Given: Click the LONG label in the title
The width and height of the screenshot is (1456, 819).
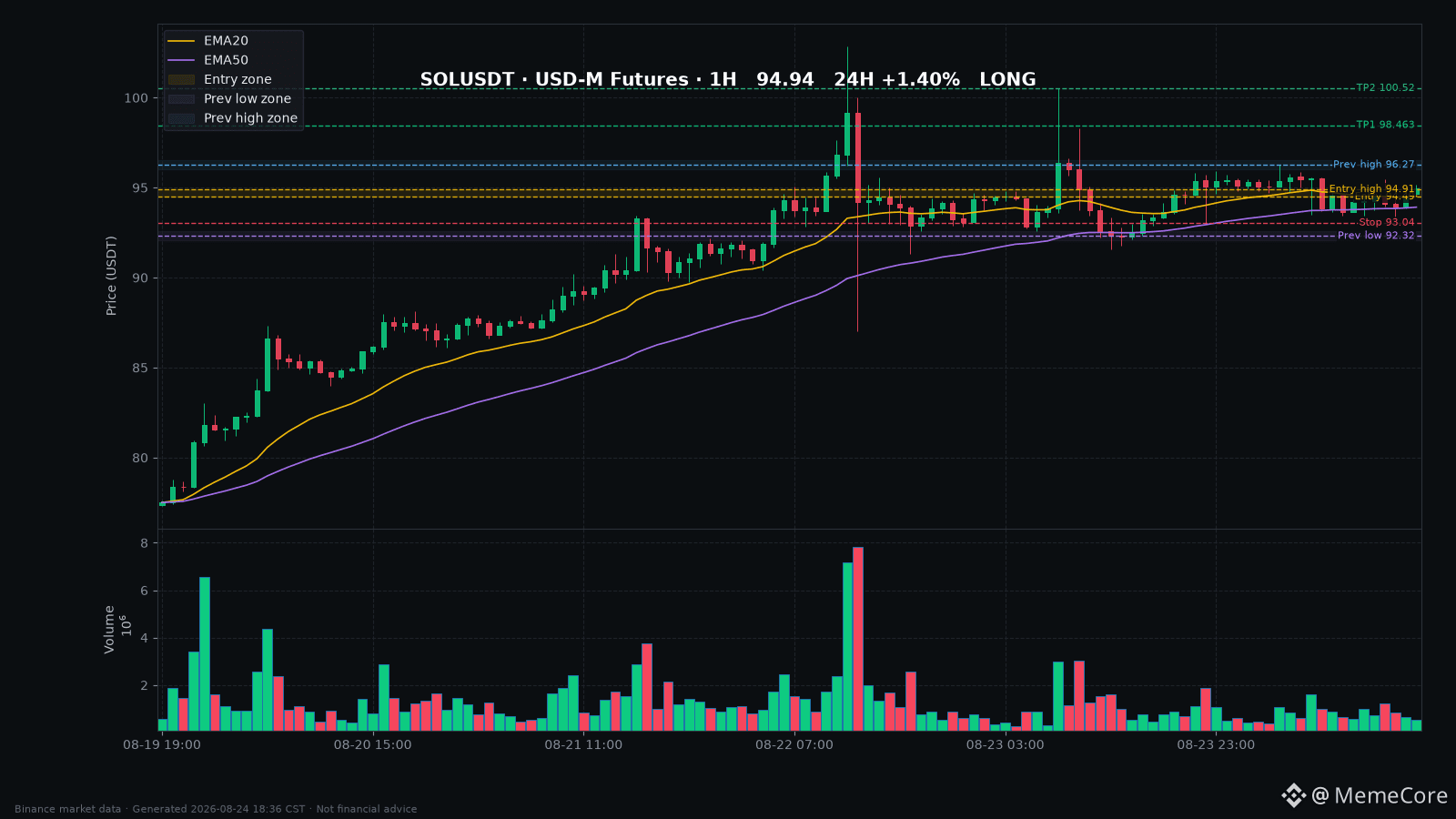Looking at the screenshot, I should 1007,80.
